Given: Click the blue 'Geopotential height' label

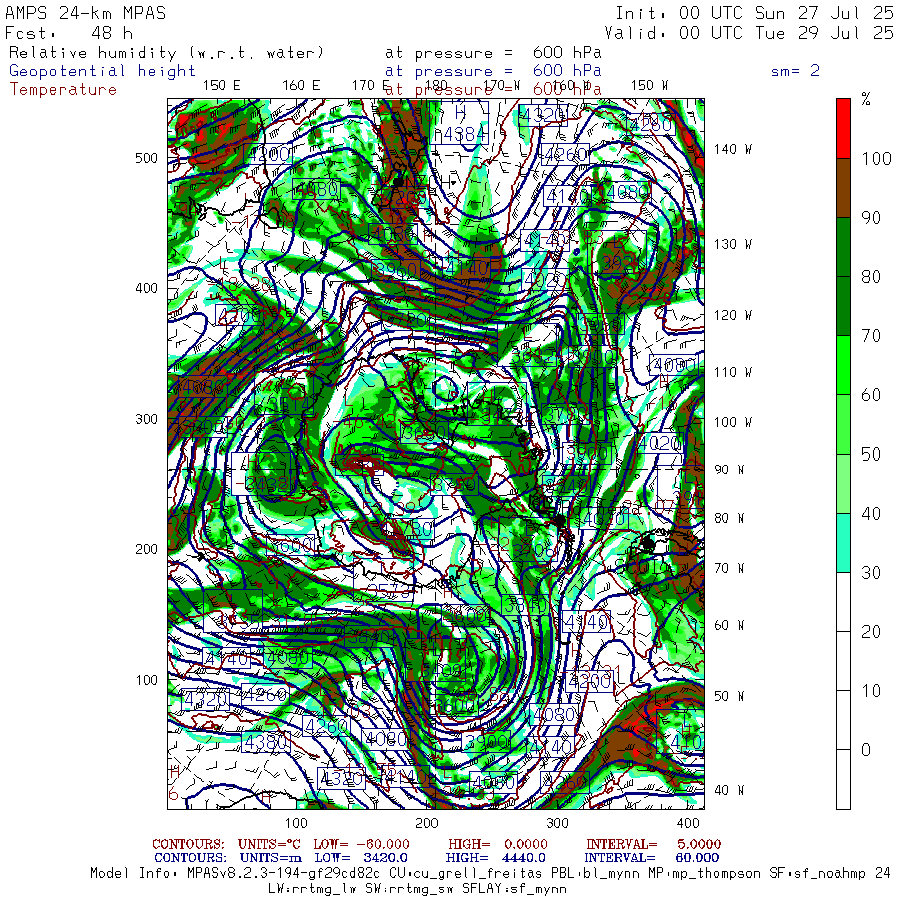Looking at the screenshot, I should coord(102,71).
